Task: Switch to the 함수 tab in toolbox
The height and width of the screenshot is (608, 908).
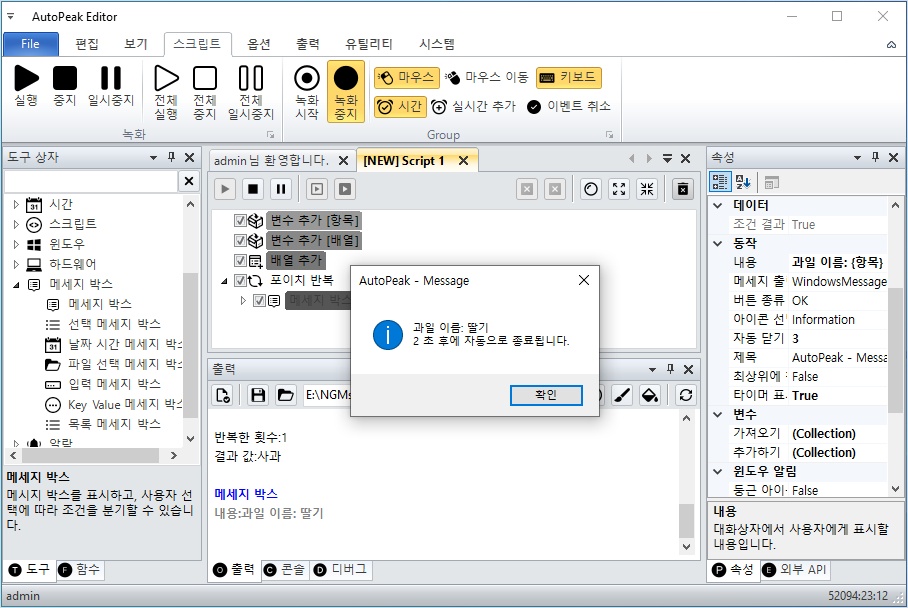Action: point(79,570)
